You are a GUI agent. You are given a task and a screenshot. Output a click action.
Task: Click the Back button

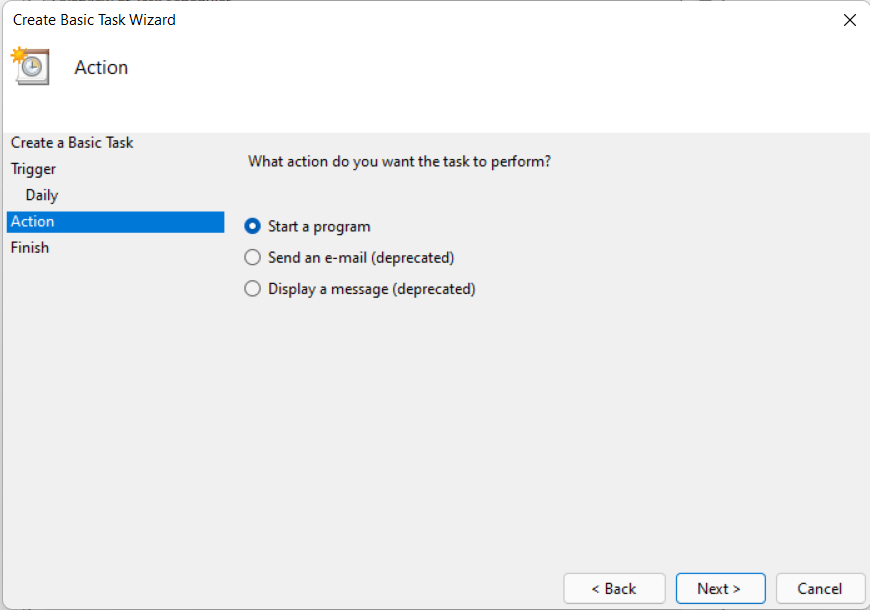point(614,588)
